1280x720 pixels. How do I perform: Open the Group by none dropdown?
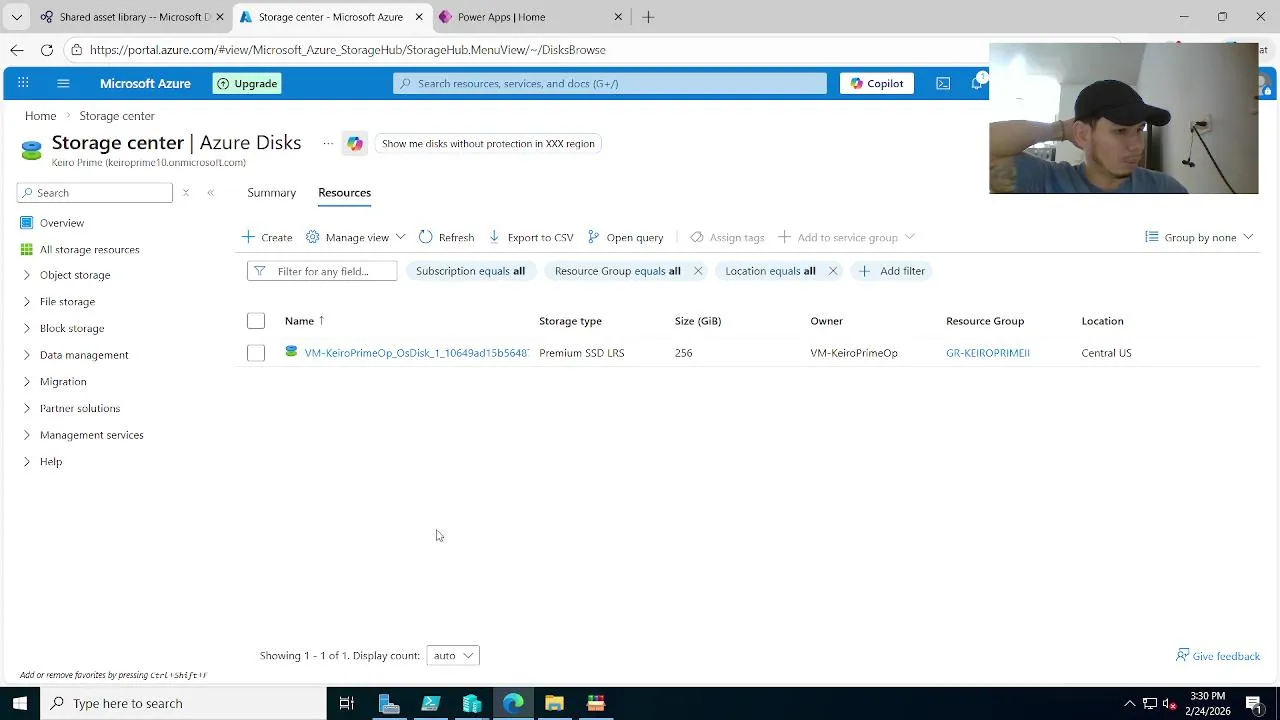(x=1199, y=237)
